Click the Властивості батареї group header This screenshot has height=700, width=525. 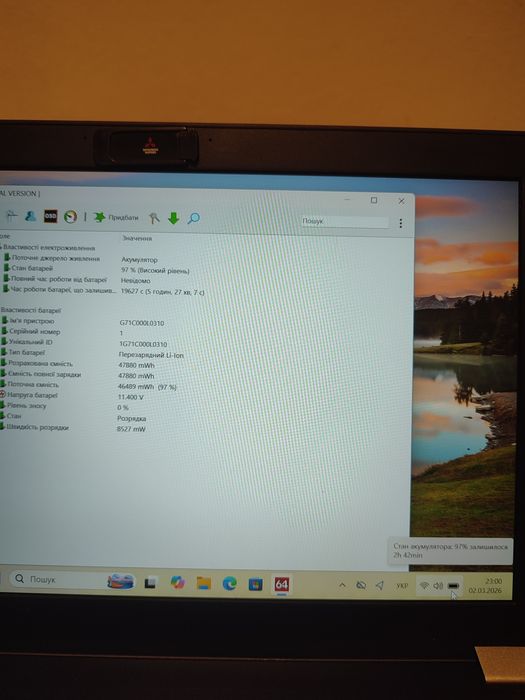(x=31, y=310)
